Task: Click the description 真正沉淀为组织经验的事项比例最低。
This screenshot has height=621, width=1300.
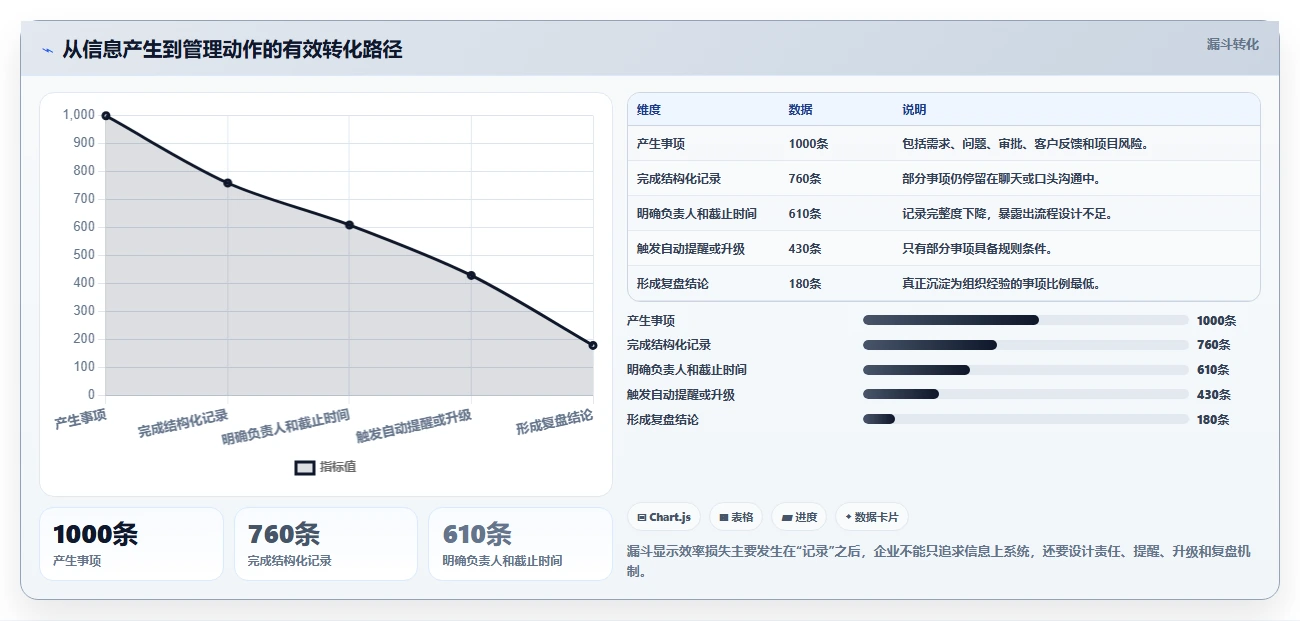Action: 1001,284
